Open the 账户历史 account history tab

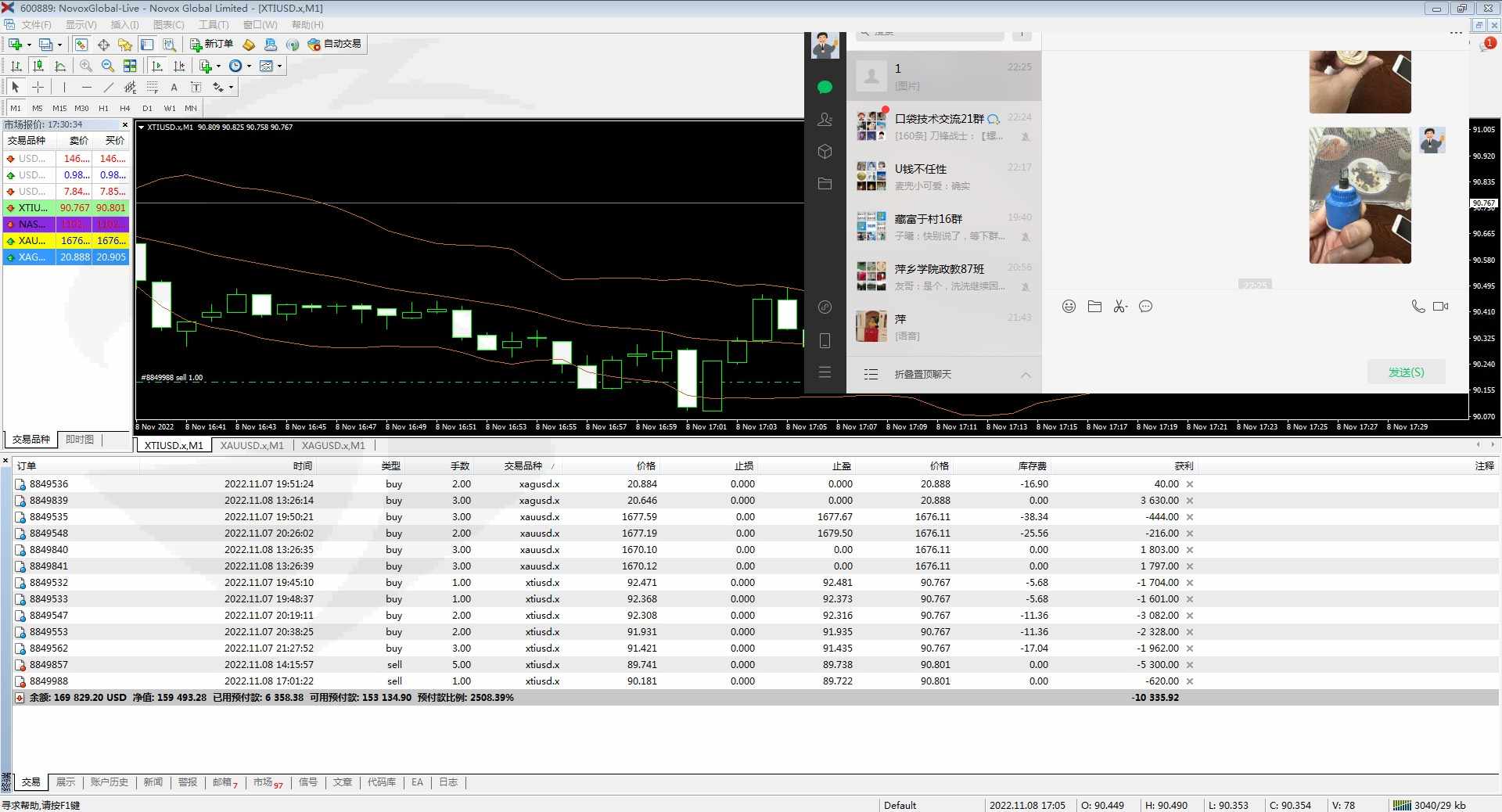click(109, 782)
